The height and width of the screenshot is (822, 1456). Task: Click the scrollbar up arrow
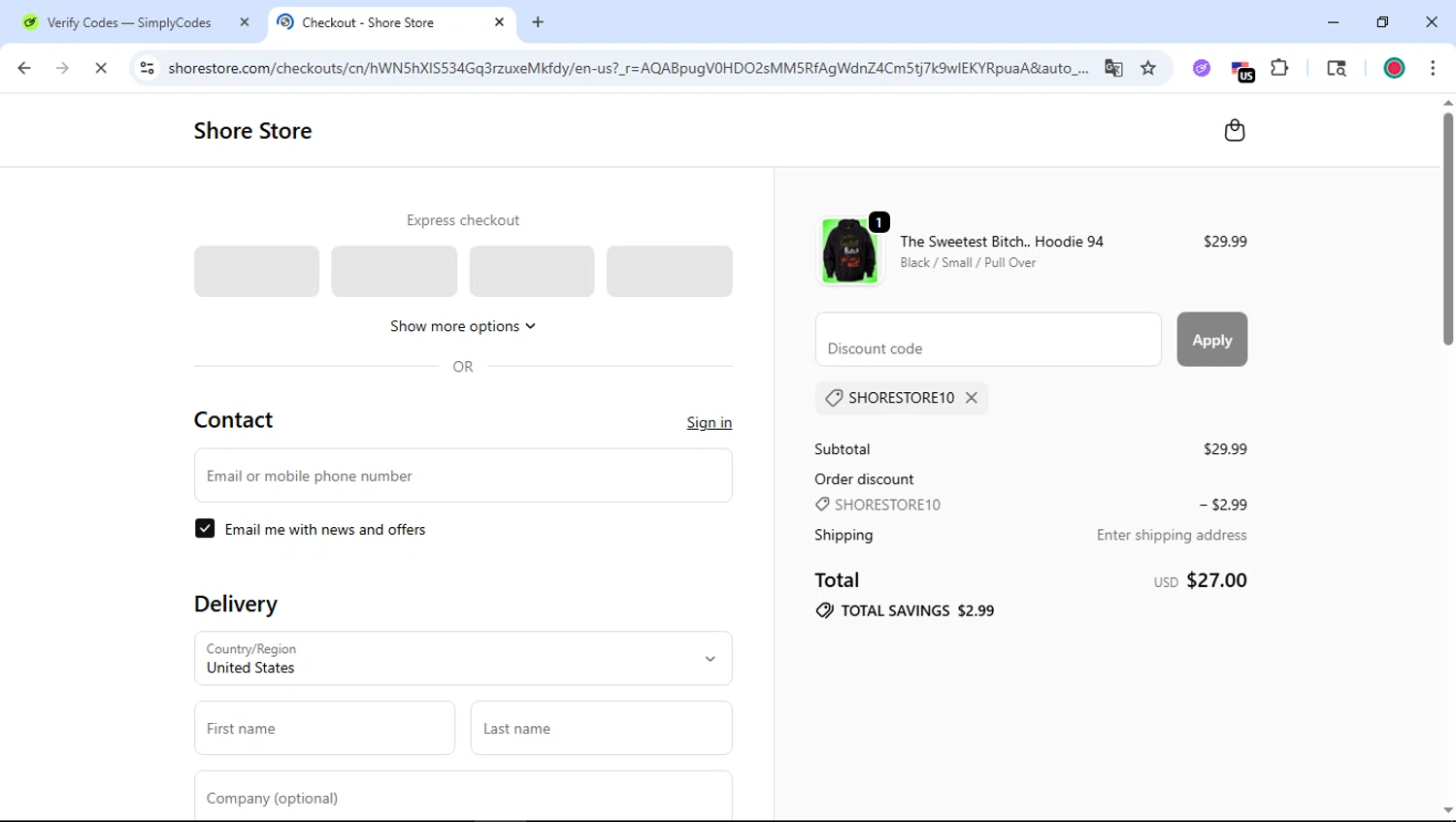pyautogui.click(x=1447, y=103)
